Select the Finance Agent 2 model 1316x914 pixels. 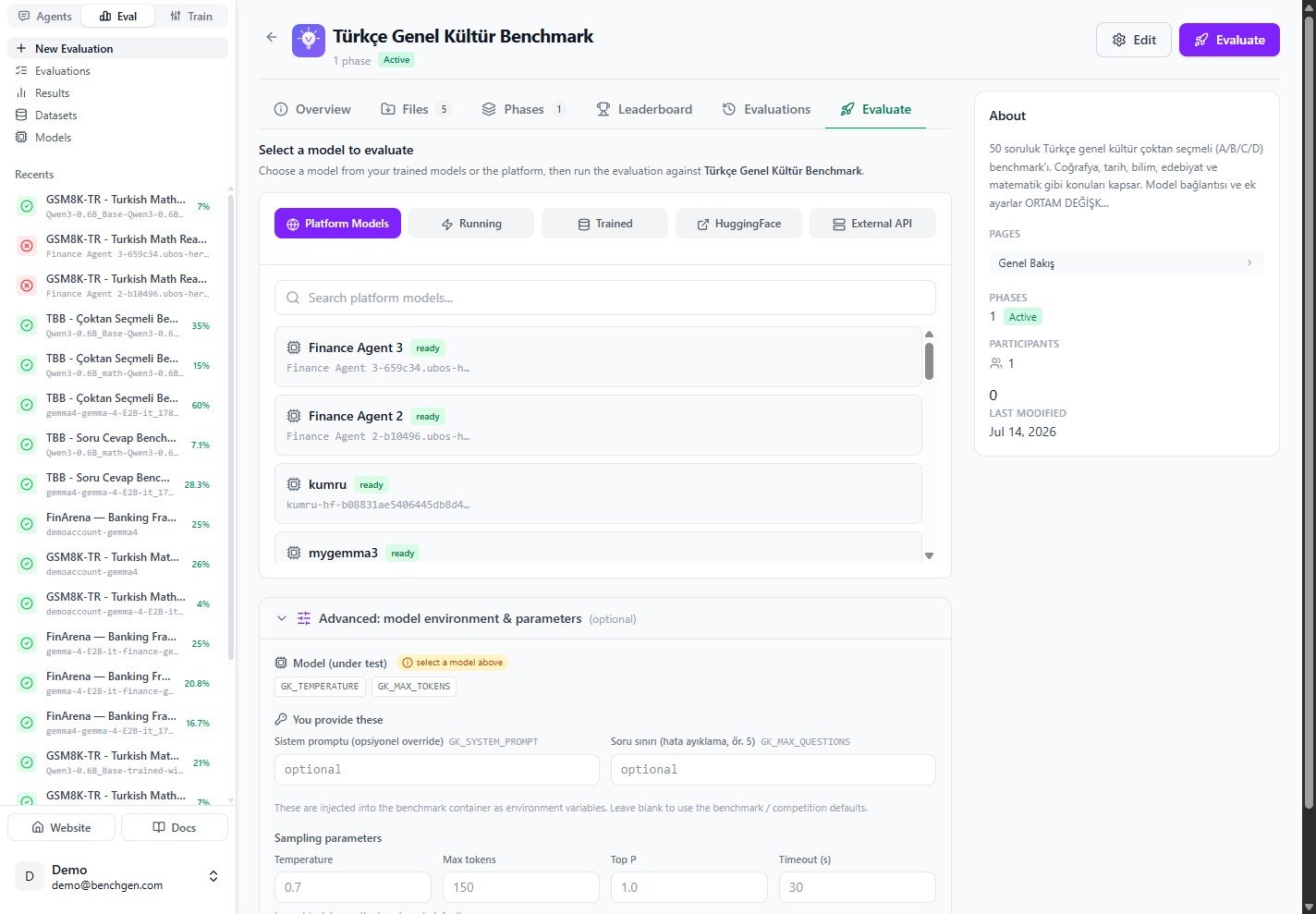tap(598, 425)
